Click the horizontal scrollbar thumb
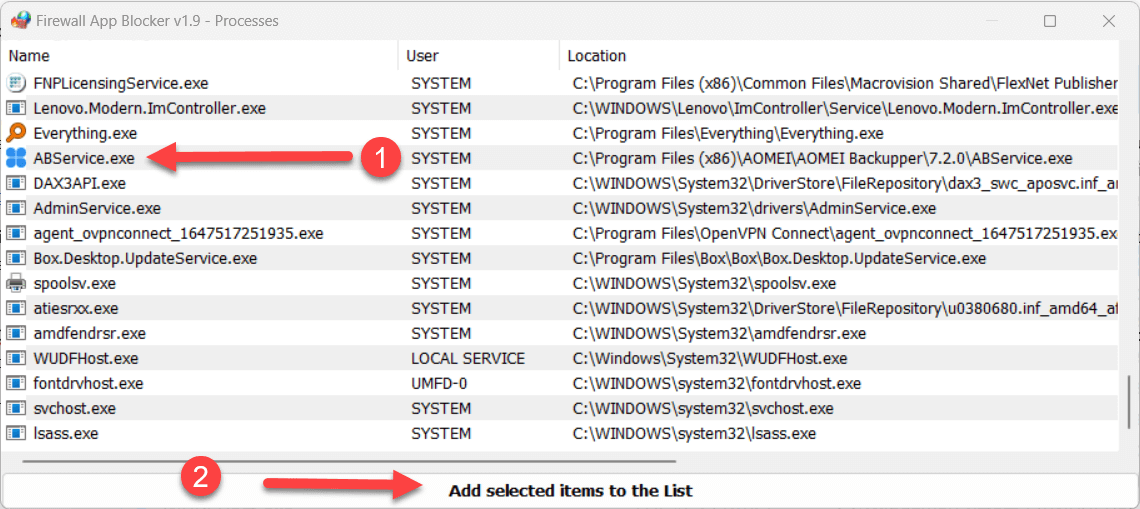The height and width of the screenshot is (509, 1140). [x=349, y=461]
